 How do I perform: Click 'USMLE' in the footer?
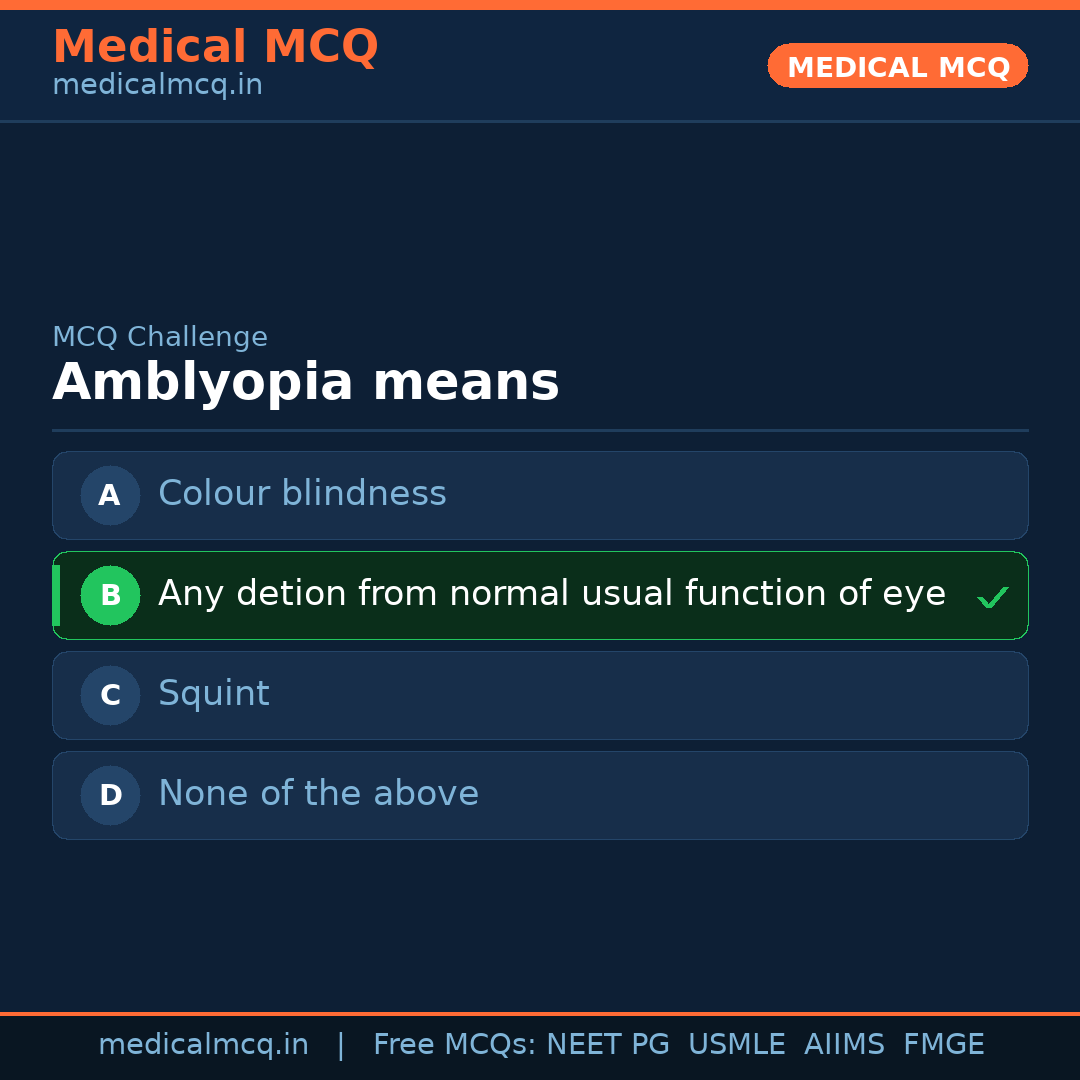pos(736,1045)
